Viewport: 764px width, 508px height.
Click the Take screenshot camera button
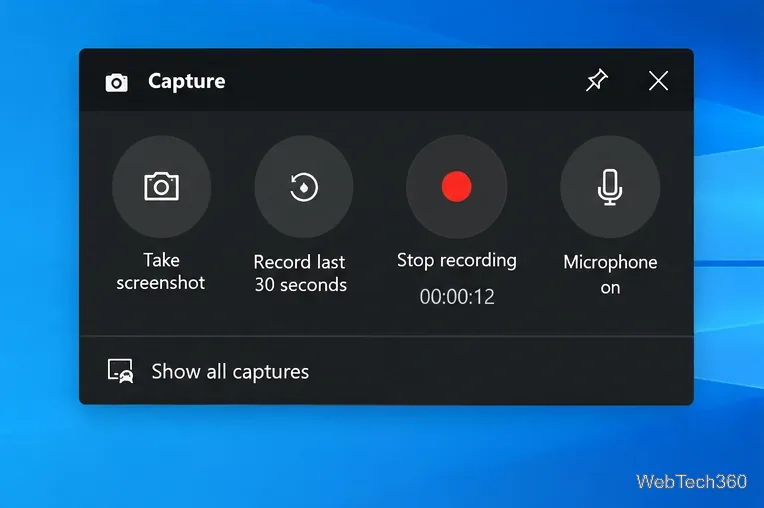click(161, 187)
